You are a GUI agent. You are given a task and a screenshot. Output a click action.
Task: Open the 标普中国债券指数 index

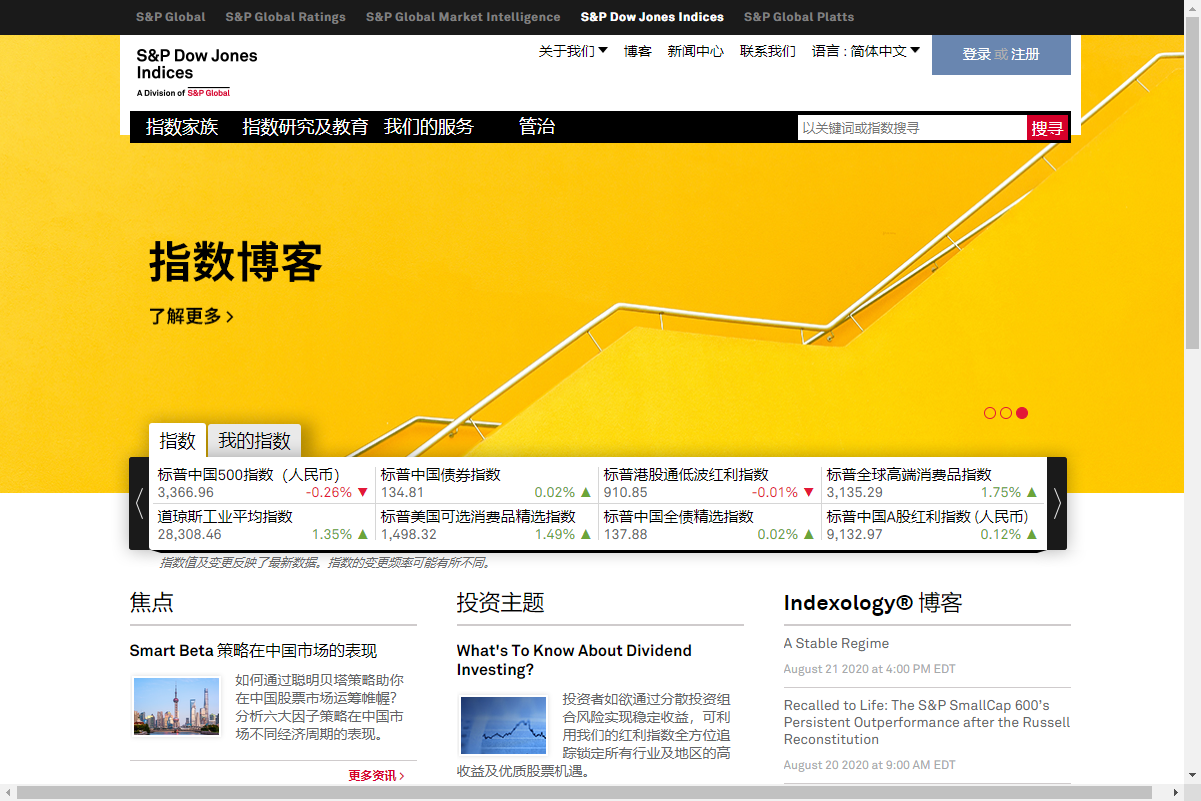tap(441, 475)
